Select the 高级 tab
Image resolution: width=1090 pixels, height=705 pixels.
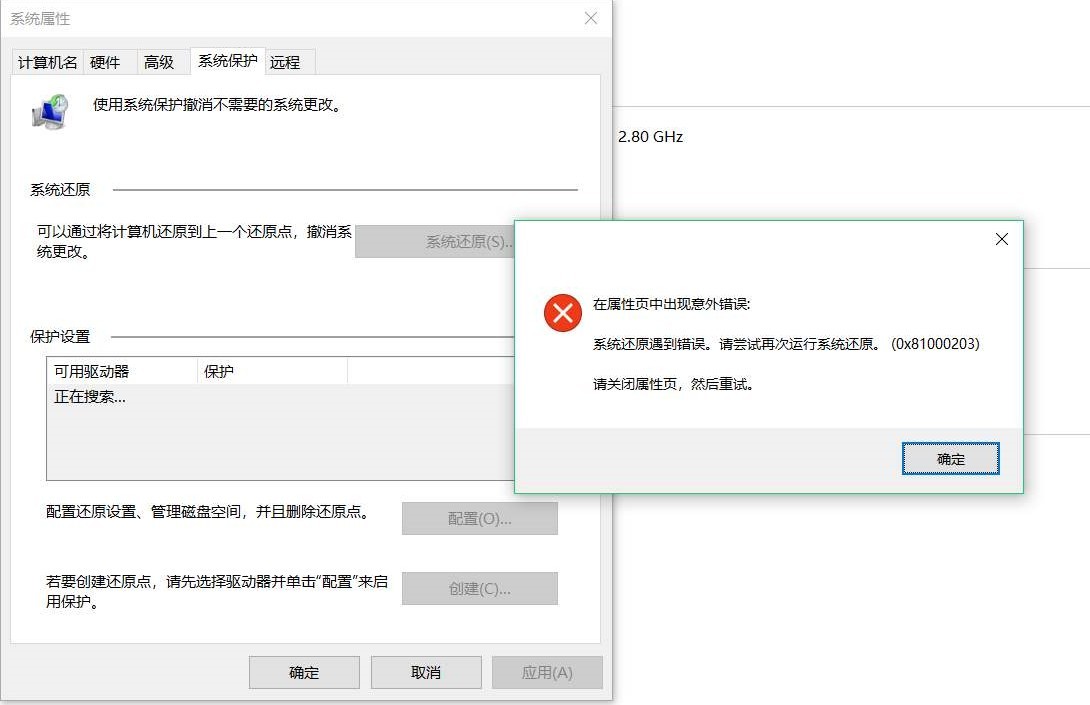[159, 62]
